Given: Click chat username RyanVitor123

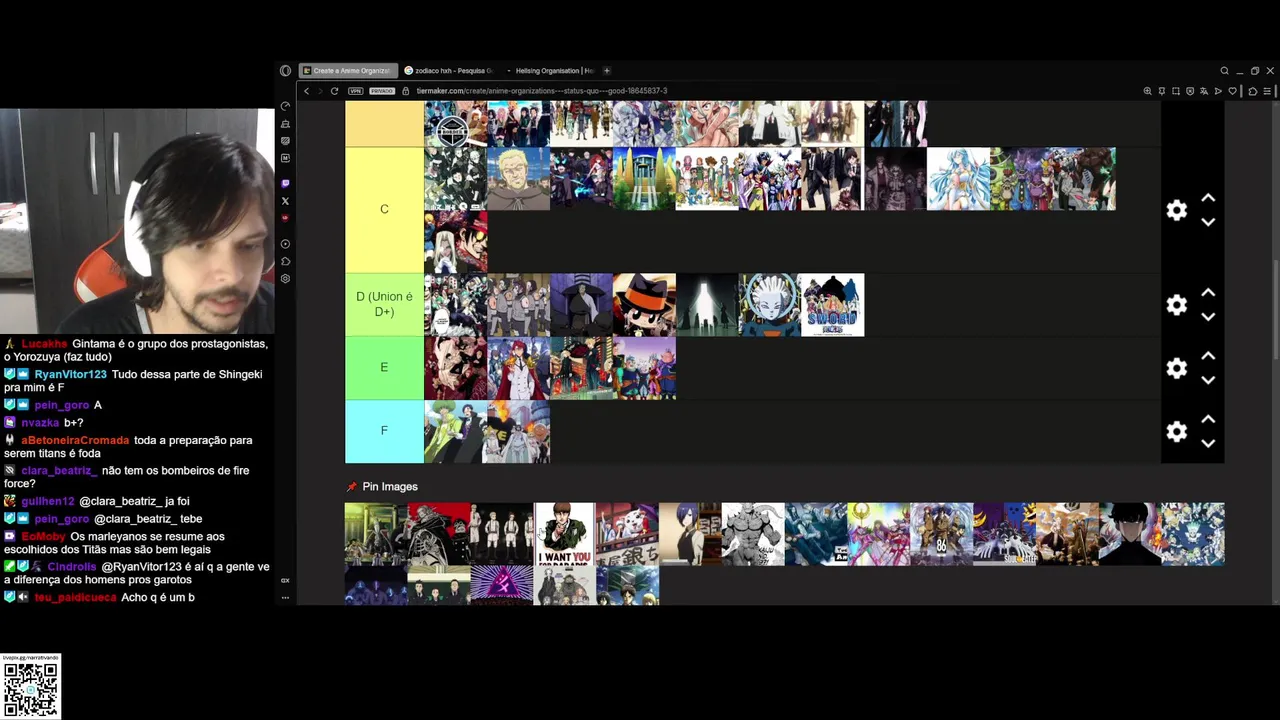Looking at the screenshot, I should (70, 375).
